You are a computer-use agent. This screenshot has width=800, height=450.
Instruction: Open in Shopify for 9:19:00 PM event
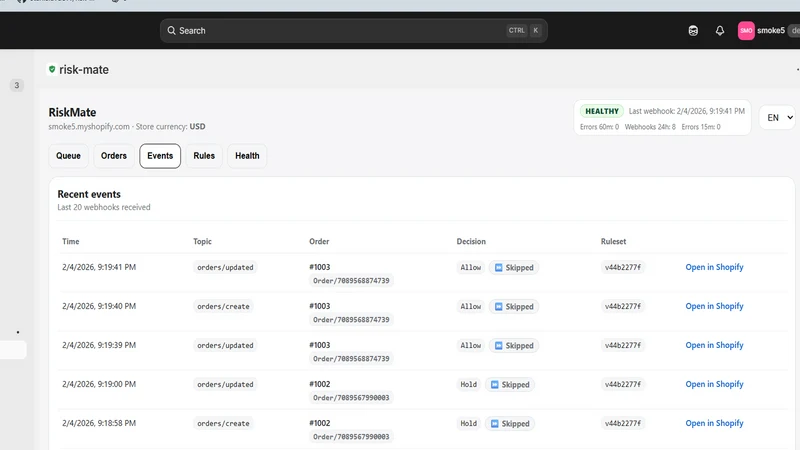click(714, 384)
